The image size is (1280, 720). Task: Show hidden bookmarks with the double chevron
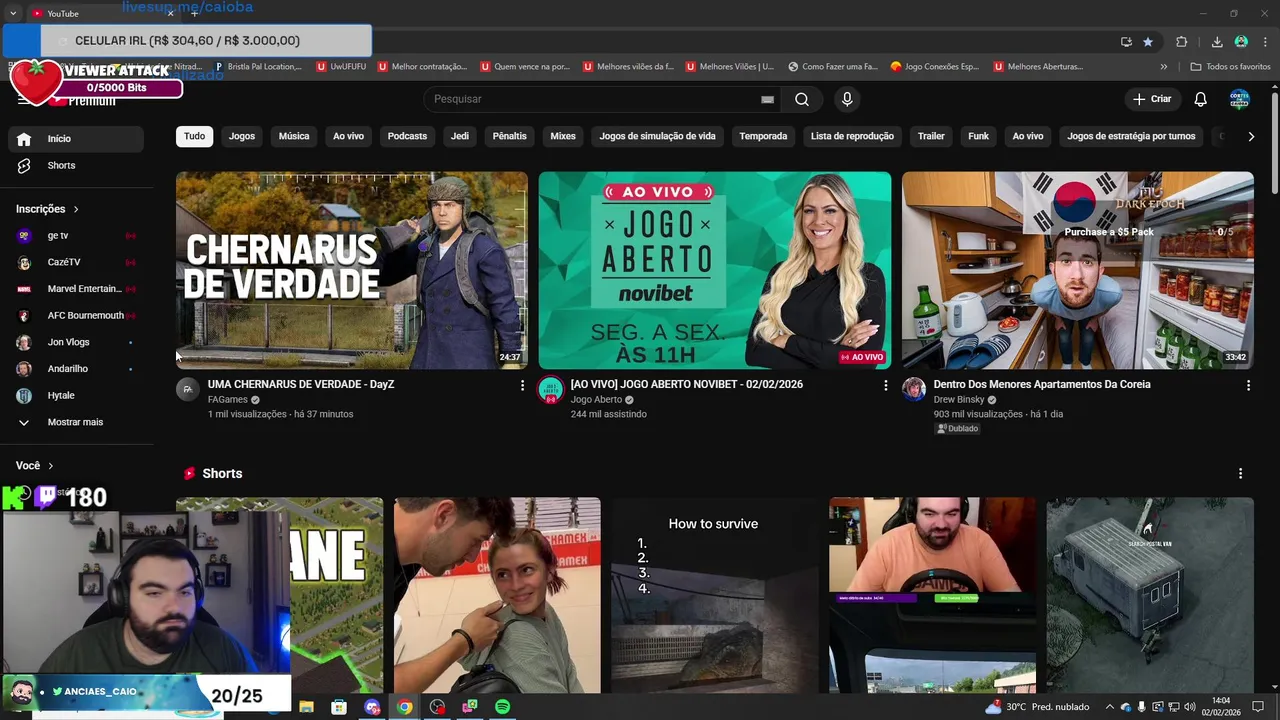pos(1163,67)
